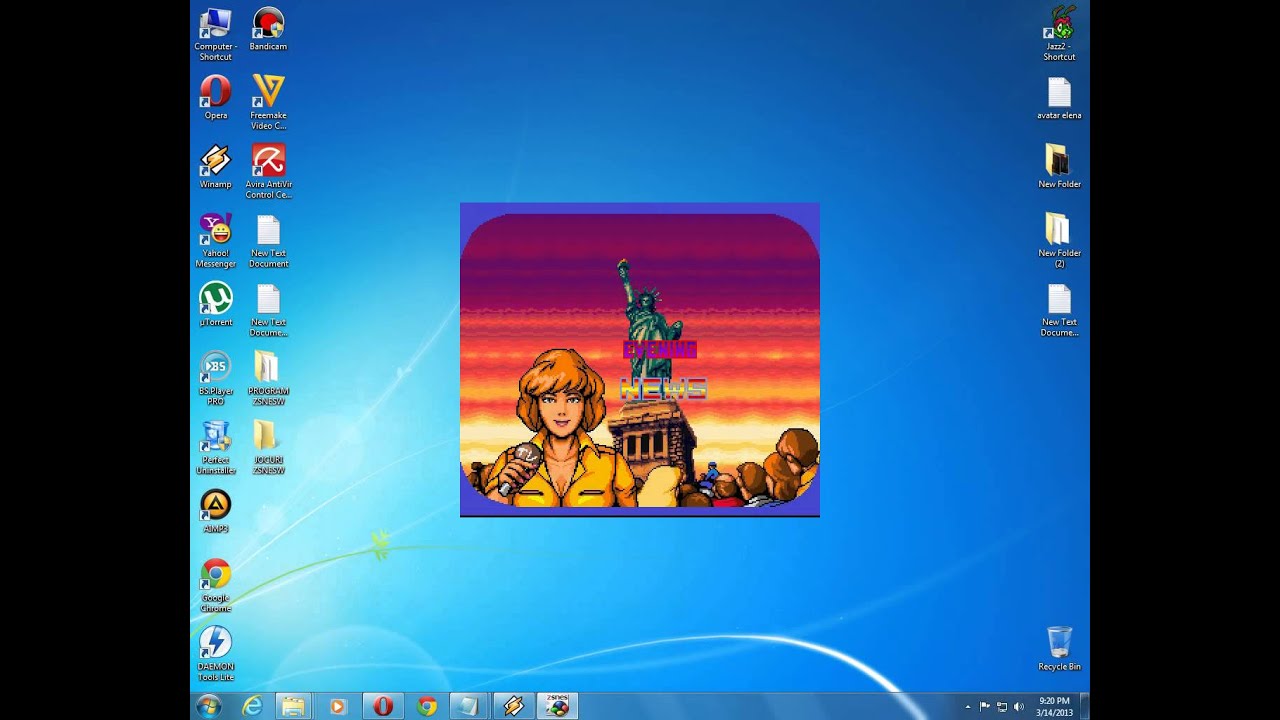Select the Avira AntiVir Control Center icon
The width and height of the screenshot is (1280, 720).
pos(268,172)
